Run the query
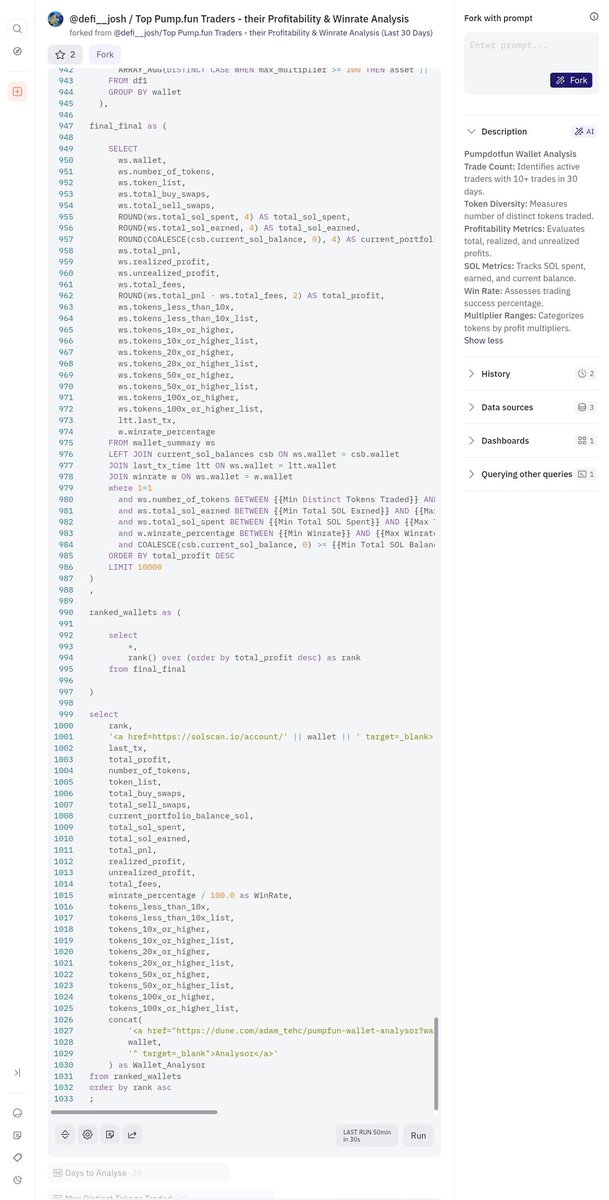 [419, 1135]
